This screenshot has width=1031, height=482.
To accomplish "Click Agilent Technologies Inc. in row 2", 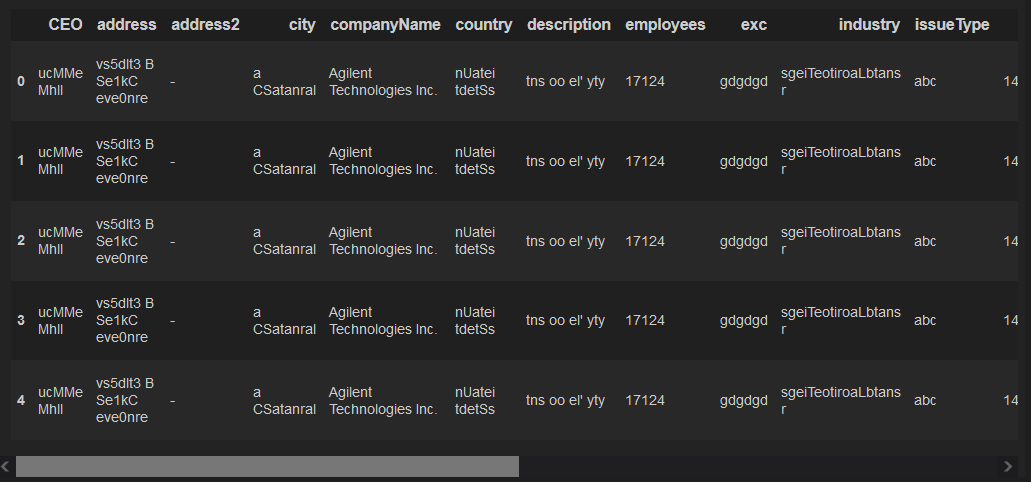I will (x=383, y=241).
